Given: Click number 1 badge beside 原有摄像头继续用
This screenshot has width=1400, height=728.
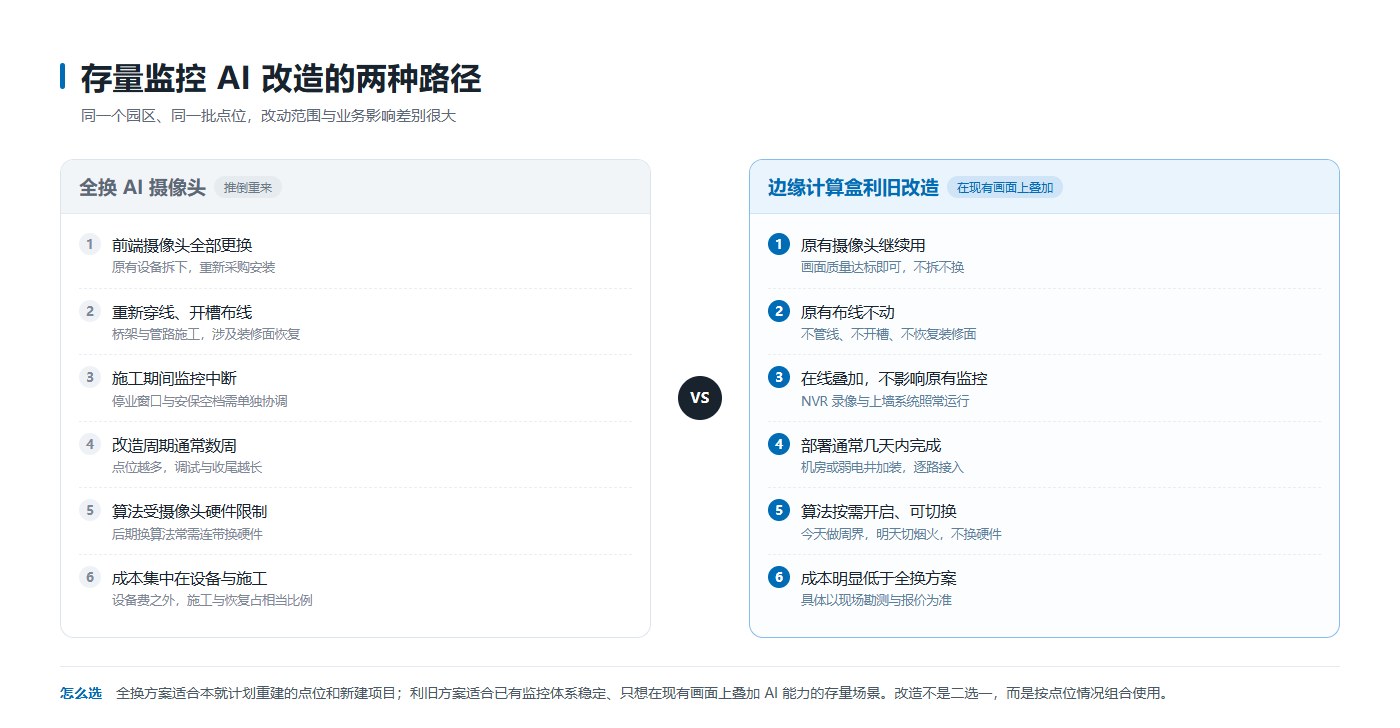Looking at the screenshot, I should coord(779,244).
